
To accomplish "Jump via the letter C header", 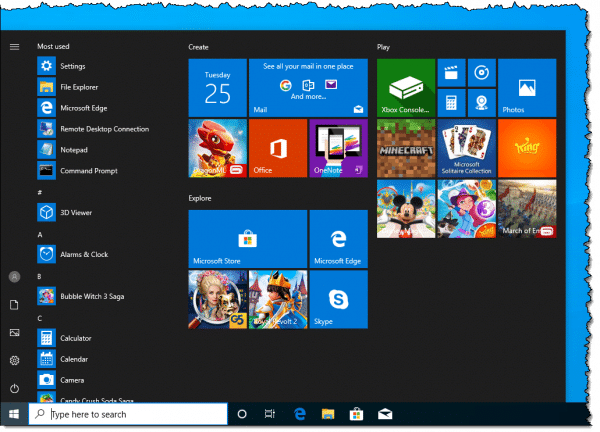I will 40,318.
